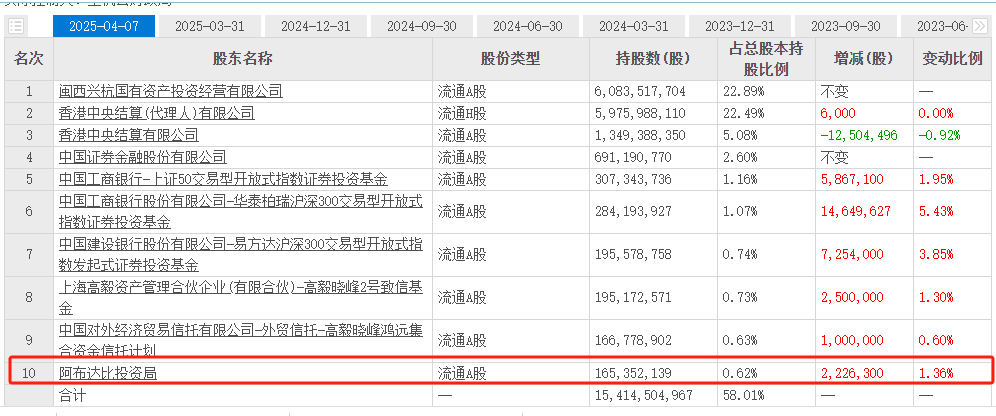This screenshot has width=996, height=416.
Task: Open the 外贸信托-高毅晓峰鸿远 shareholder link
Action: 240,340
